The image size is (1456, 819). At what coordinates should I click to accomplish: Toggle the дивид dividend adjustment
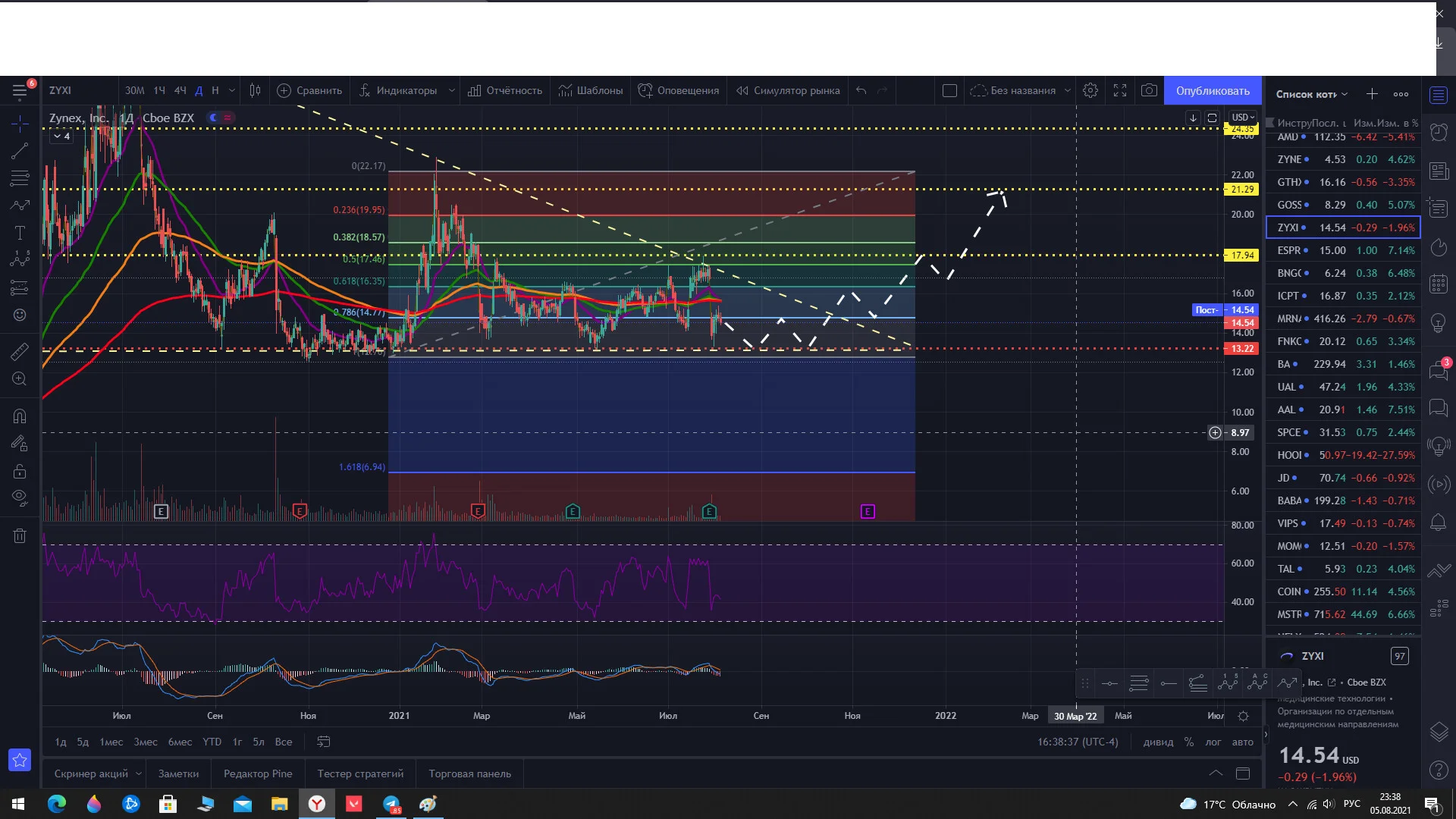pos(1158,742)
